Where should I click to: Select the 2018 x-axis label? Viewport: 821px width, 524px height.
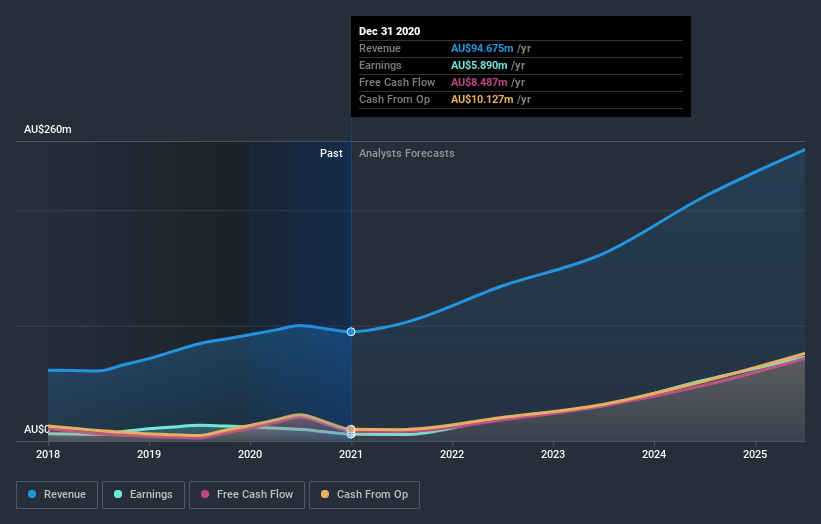[x=48, y=454]
